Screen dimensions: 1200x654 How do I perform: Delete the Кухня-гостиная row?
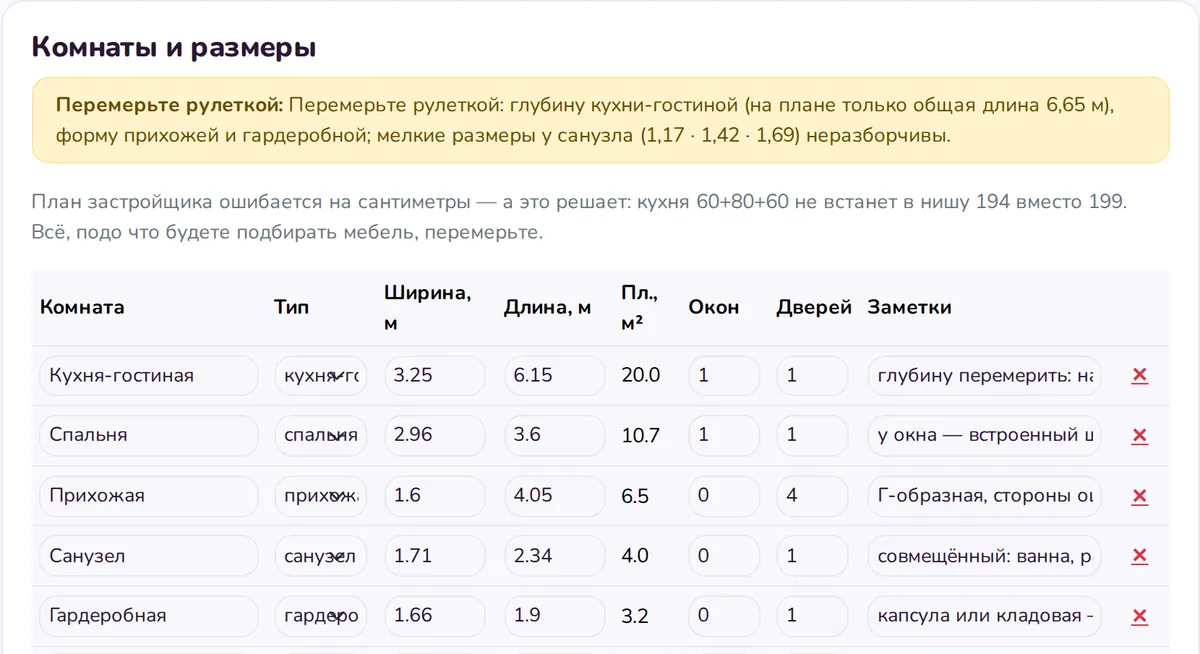pyautogui.click(x=1139, y=376)
